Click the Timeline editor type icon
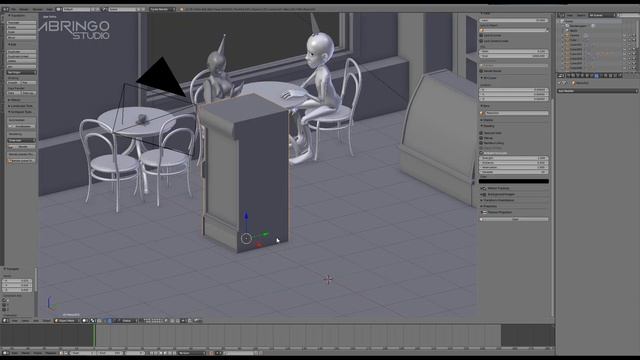This screenshot has width=640, height=360. point(4,353)
